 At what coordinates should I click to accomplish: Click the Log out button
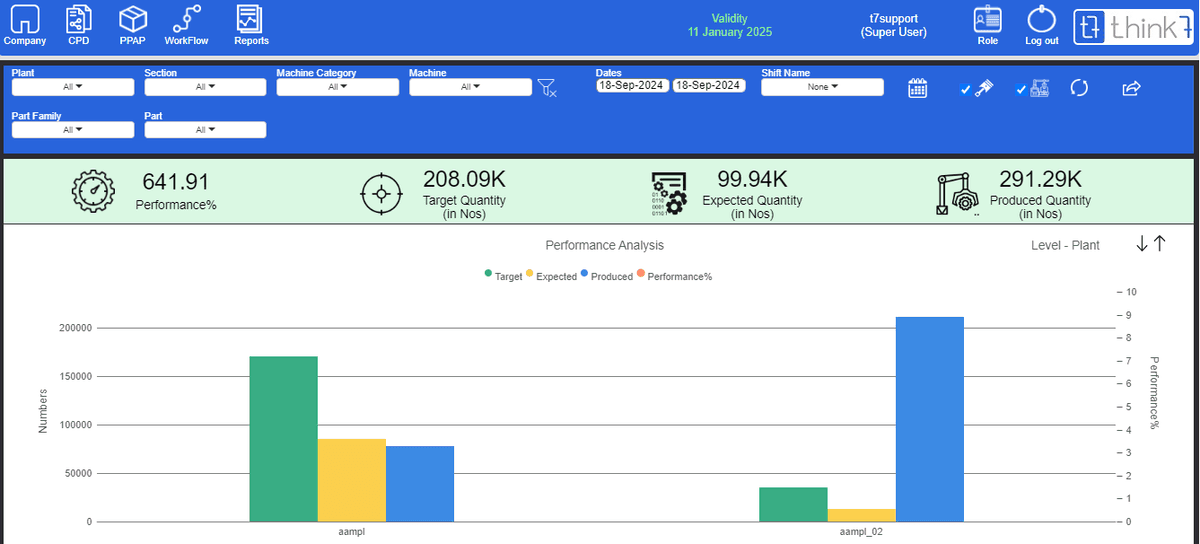[x=1041, y=21]
